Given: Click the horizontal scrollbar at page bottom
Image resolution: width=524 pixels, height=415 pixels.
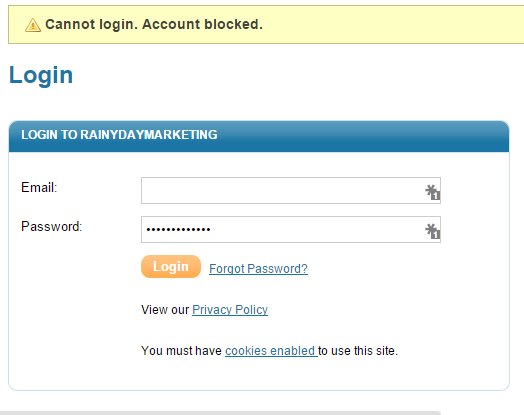Looking at the screenshot, I should pyautogui.click(x=221, y=413).
